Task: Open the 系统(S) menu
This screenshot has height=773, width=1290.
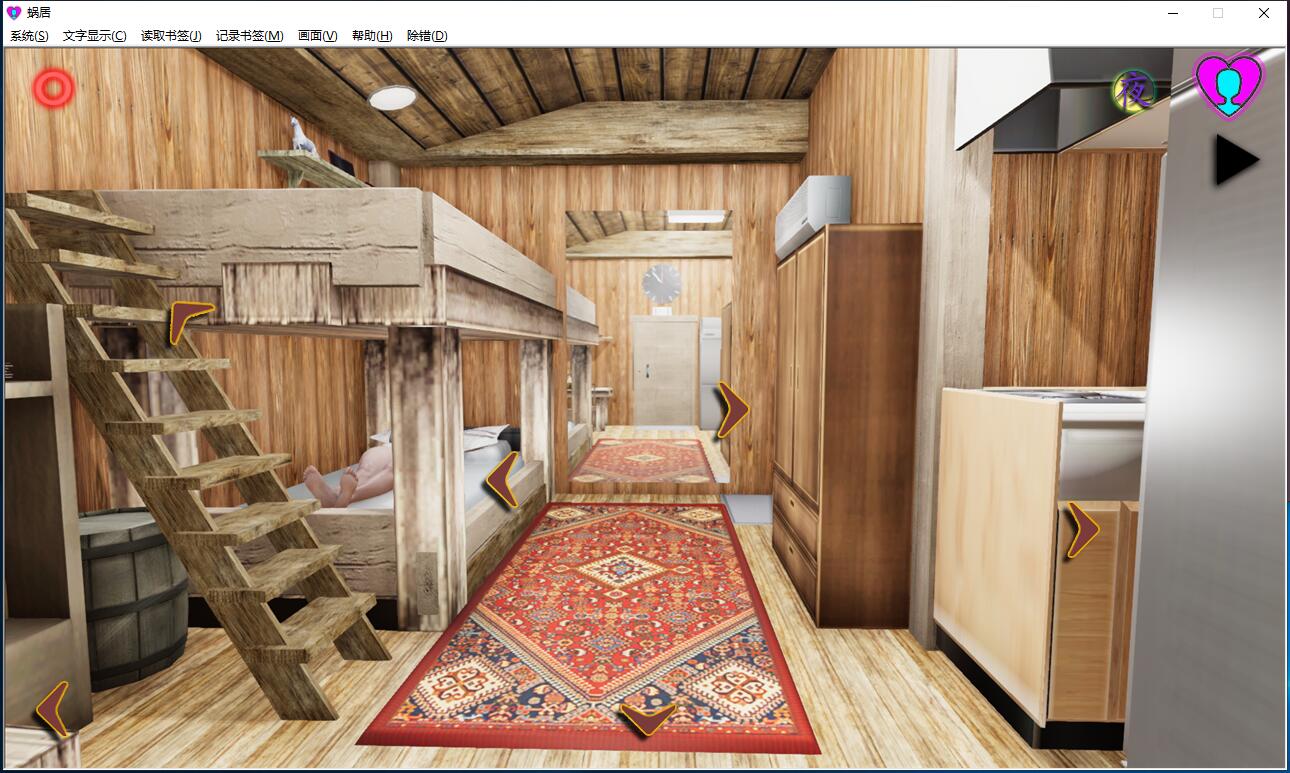Action: pyautogui.click(x=29, y=35)
